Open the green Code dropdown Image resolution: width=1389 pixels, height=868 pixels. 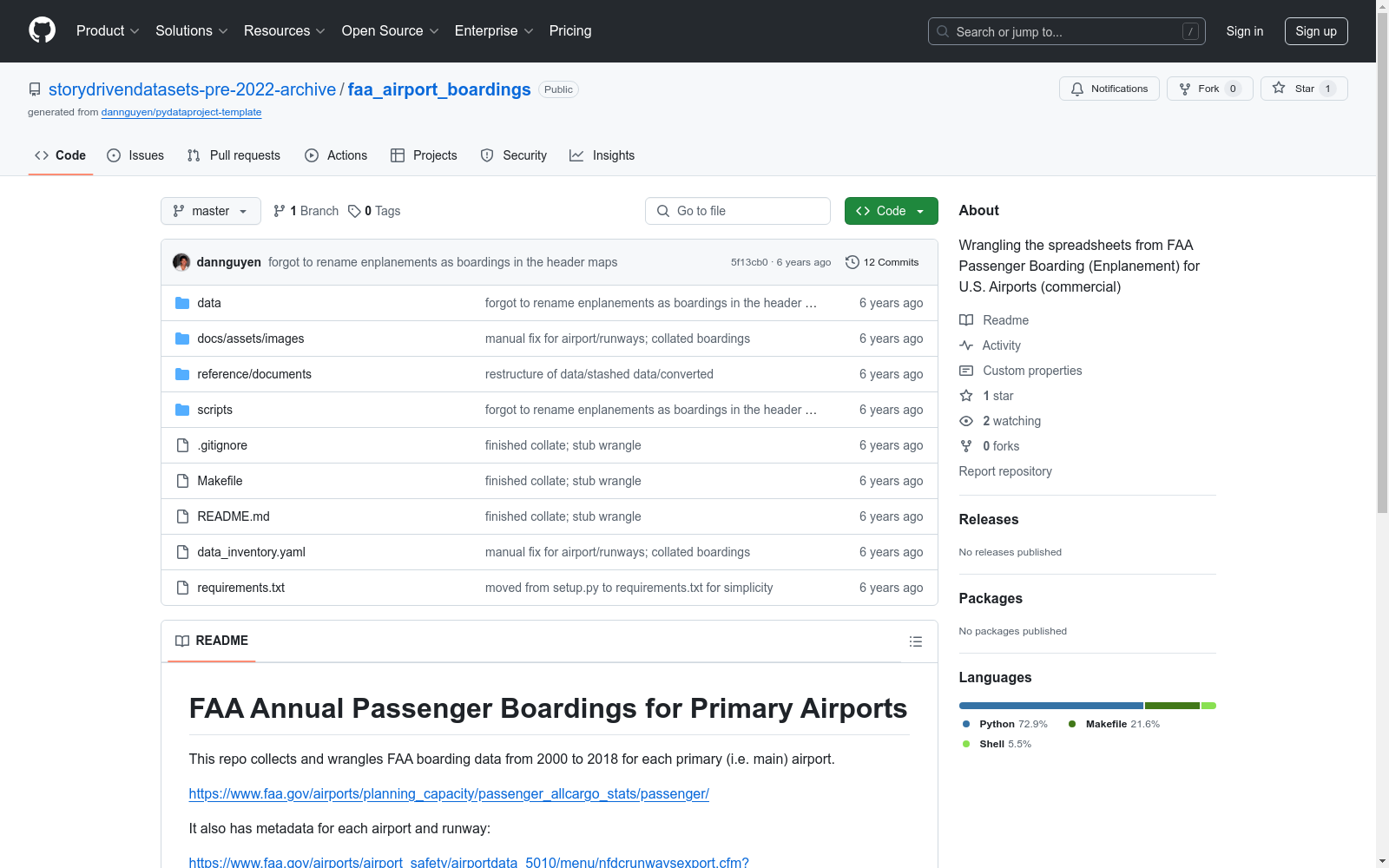pos(891,211)
